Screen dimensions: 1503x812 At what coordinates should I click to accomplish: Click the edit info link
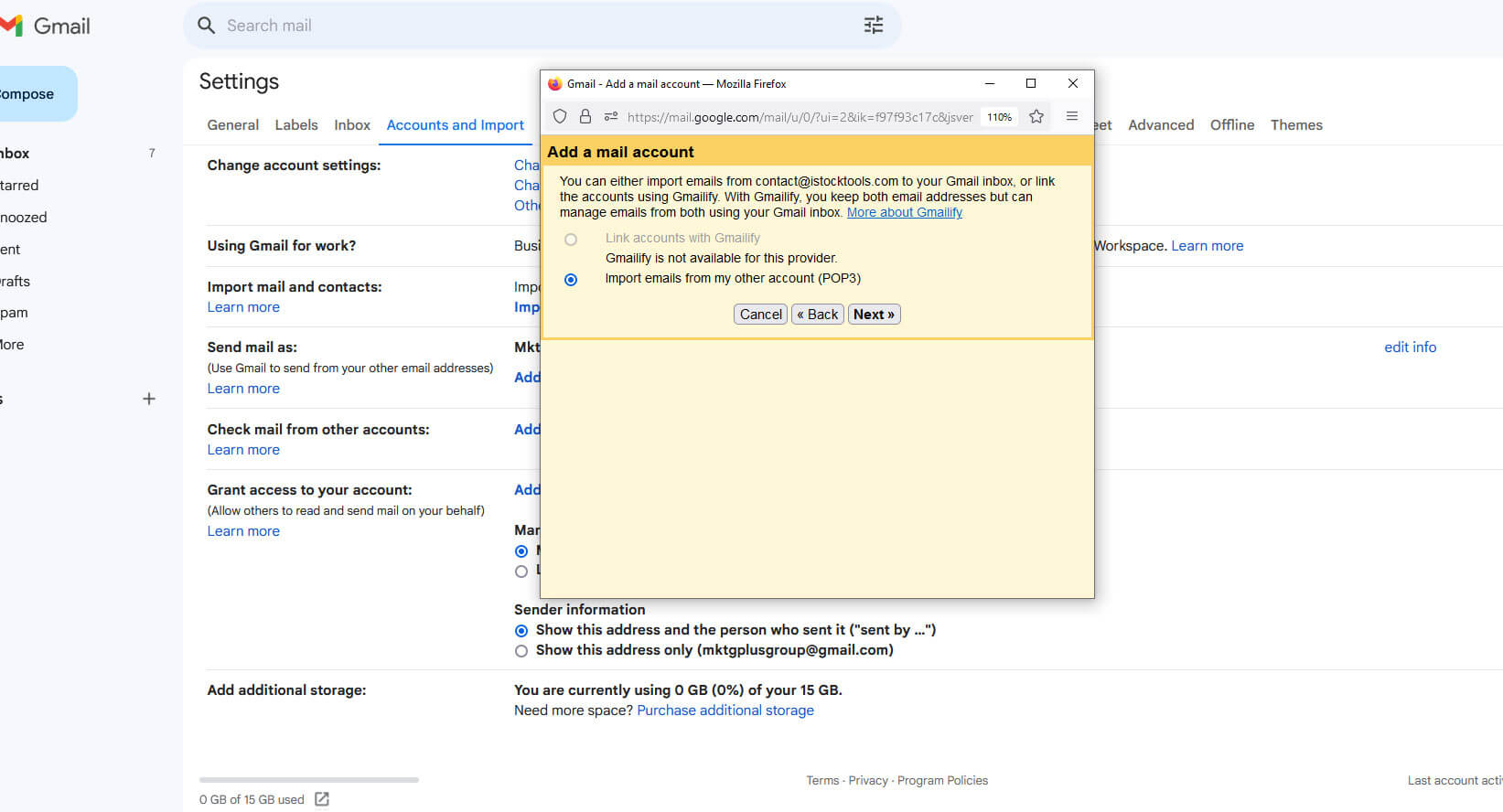point(1411,347)
